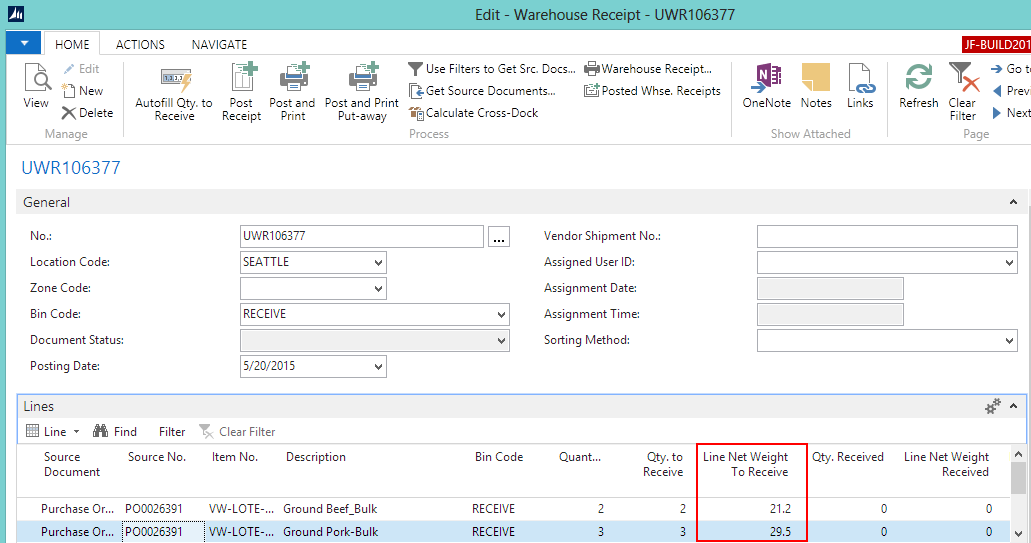This screenshot has height=543, width=1031.
Task: Open the Bin Code dropdown
Action: point(501,315)
